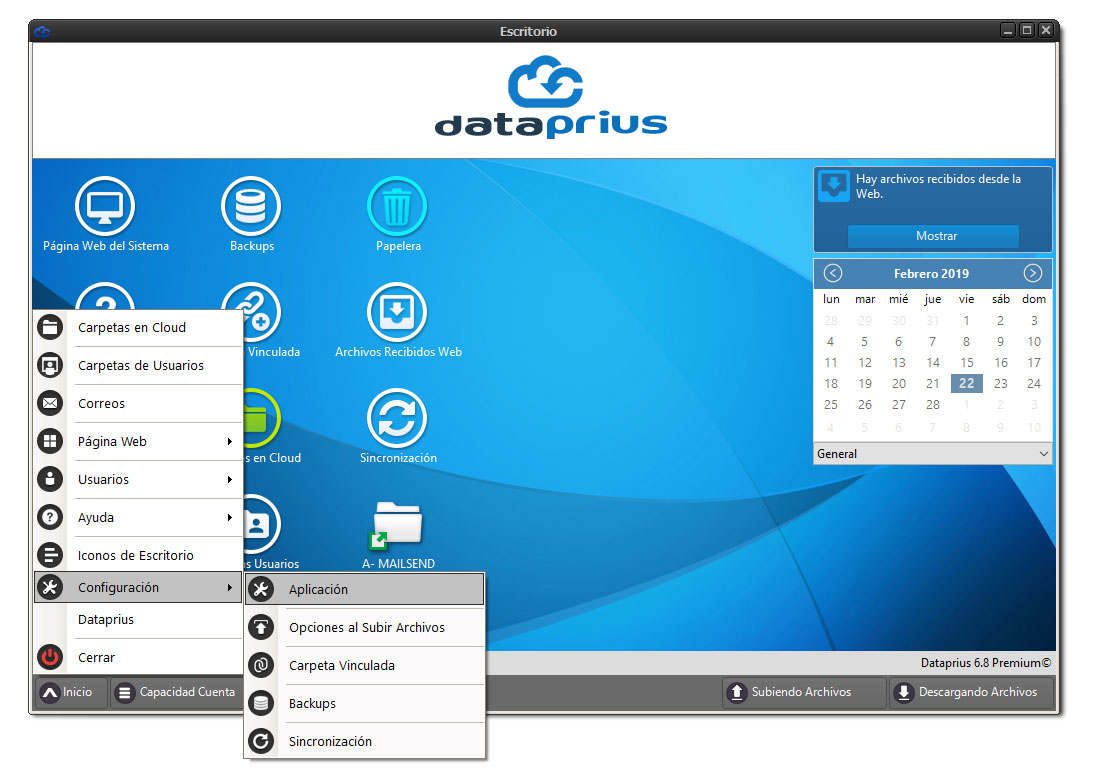Expand the Configuración submenu arrow
The image size is (1096, 780).
[x=229, y=587]
